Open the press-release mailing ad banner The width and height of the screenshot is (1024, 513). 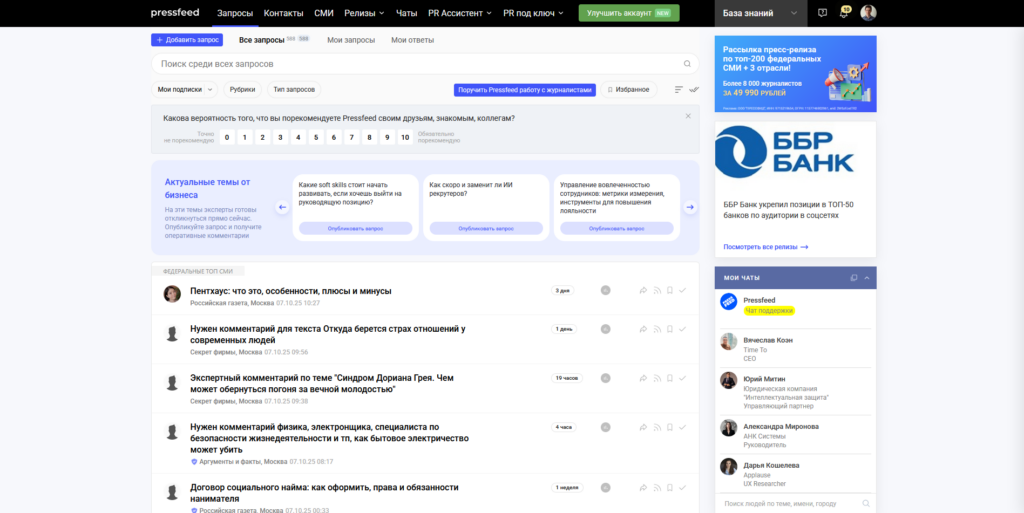[795, 74]
